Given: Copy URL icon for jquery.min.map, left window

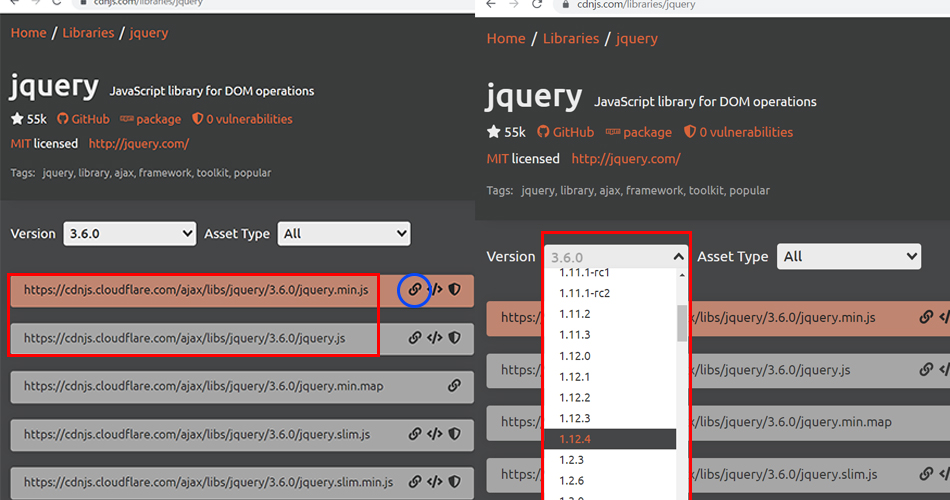Looking at the screenshot, I should point(454,385).
